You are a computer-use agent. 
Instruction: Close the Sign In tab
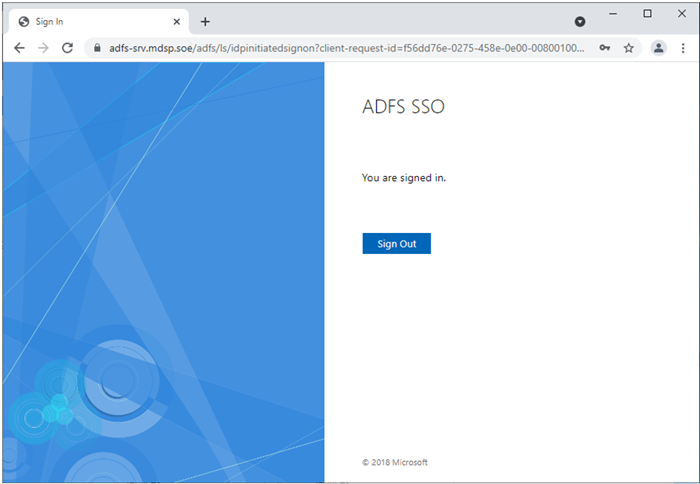(177, 21)
